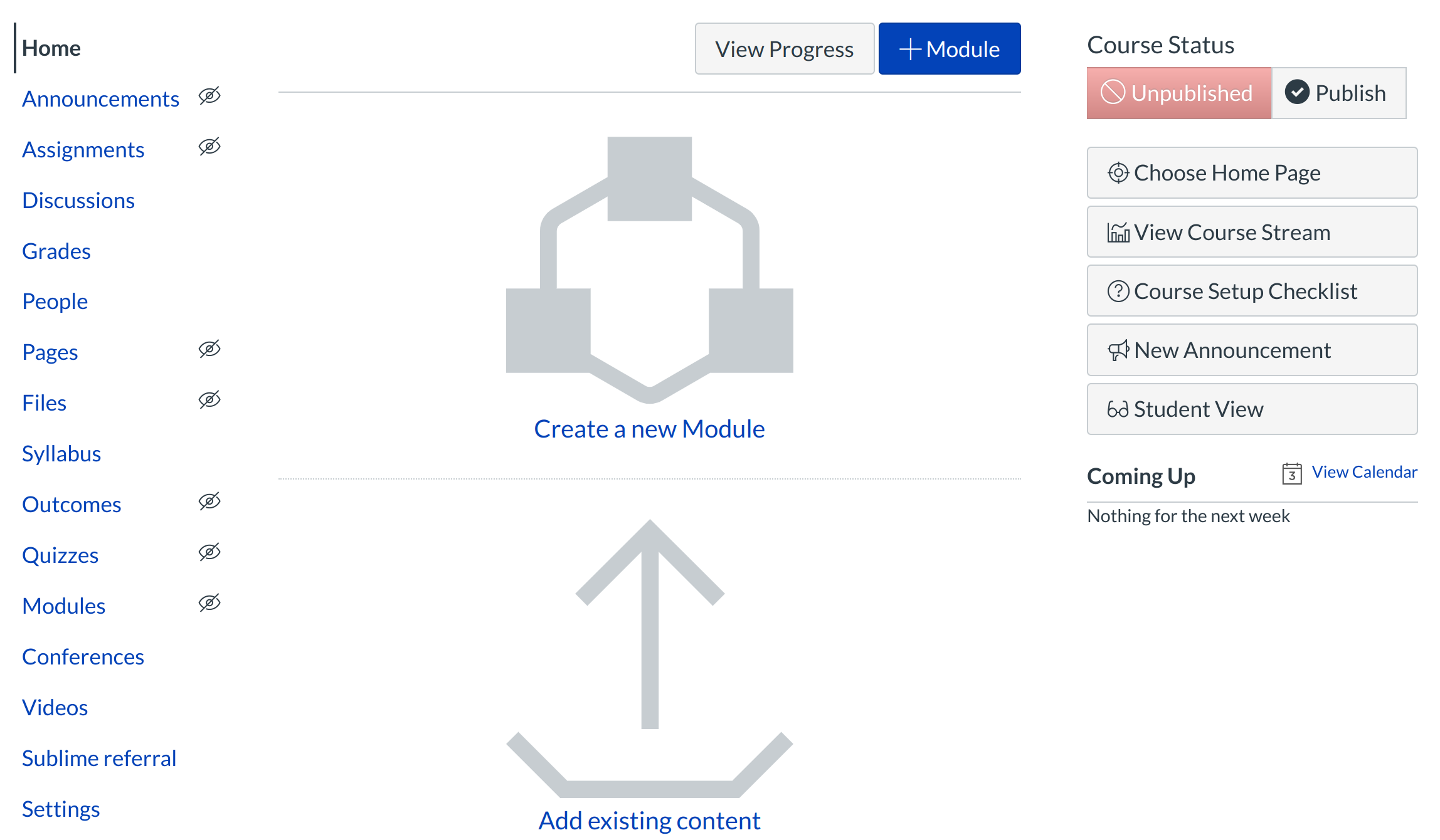Go to the Discussions course page
This screenshot has width=1440, height=840.
pyautogui.click(x=78, y=201)
